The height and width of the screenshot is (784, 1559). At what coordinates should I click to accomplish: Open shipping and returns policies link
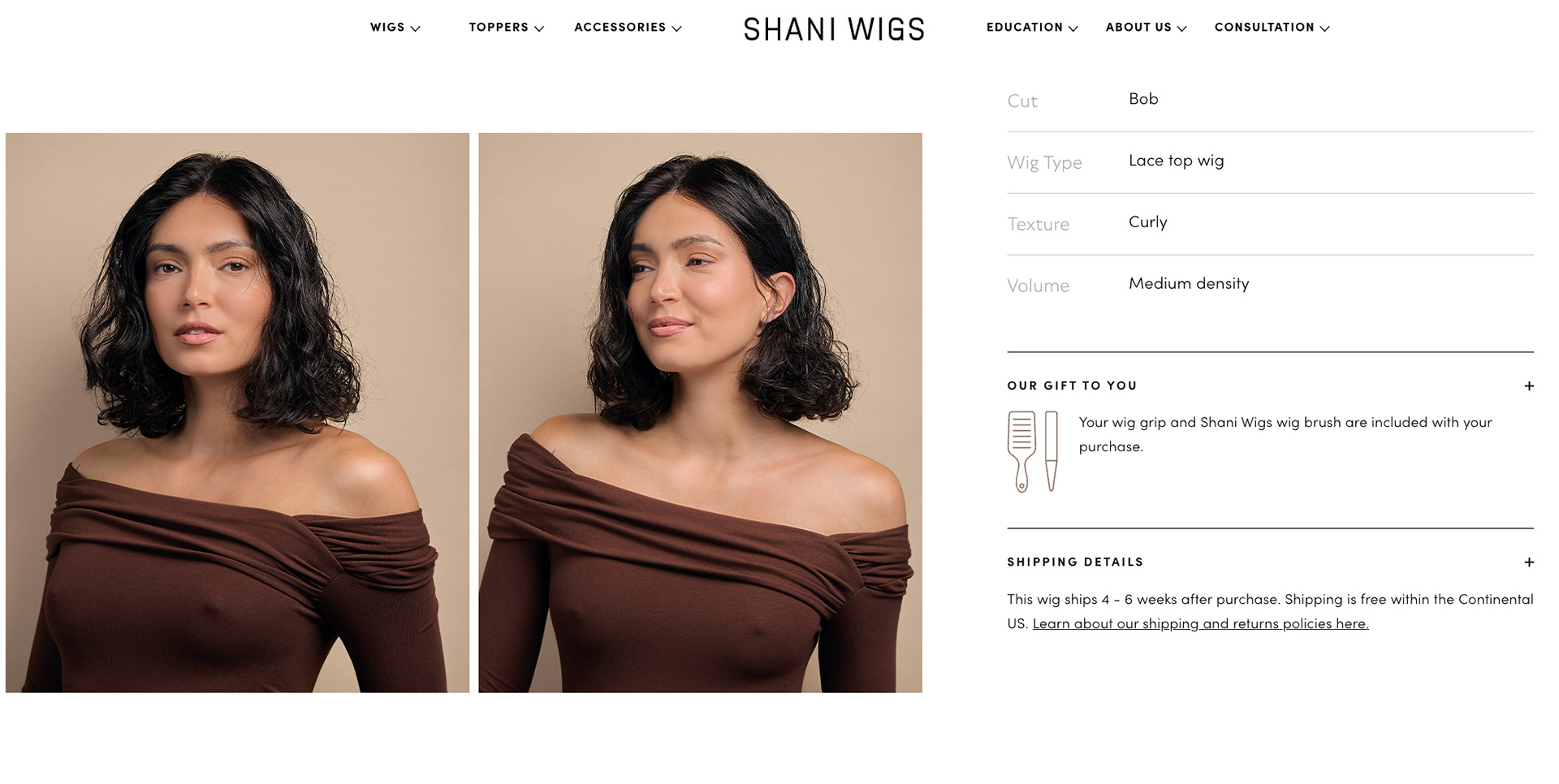(x=1200, y=623)
